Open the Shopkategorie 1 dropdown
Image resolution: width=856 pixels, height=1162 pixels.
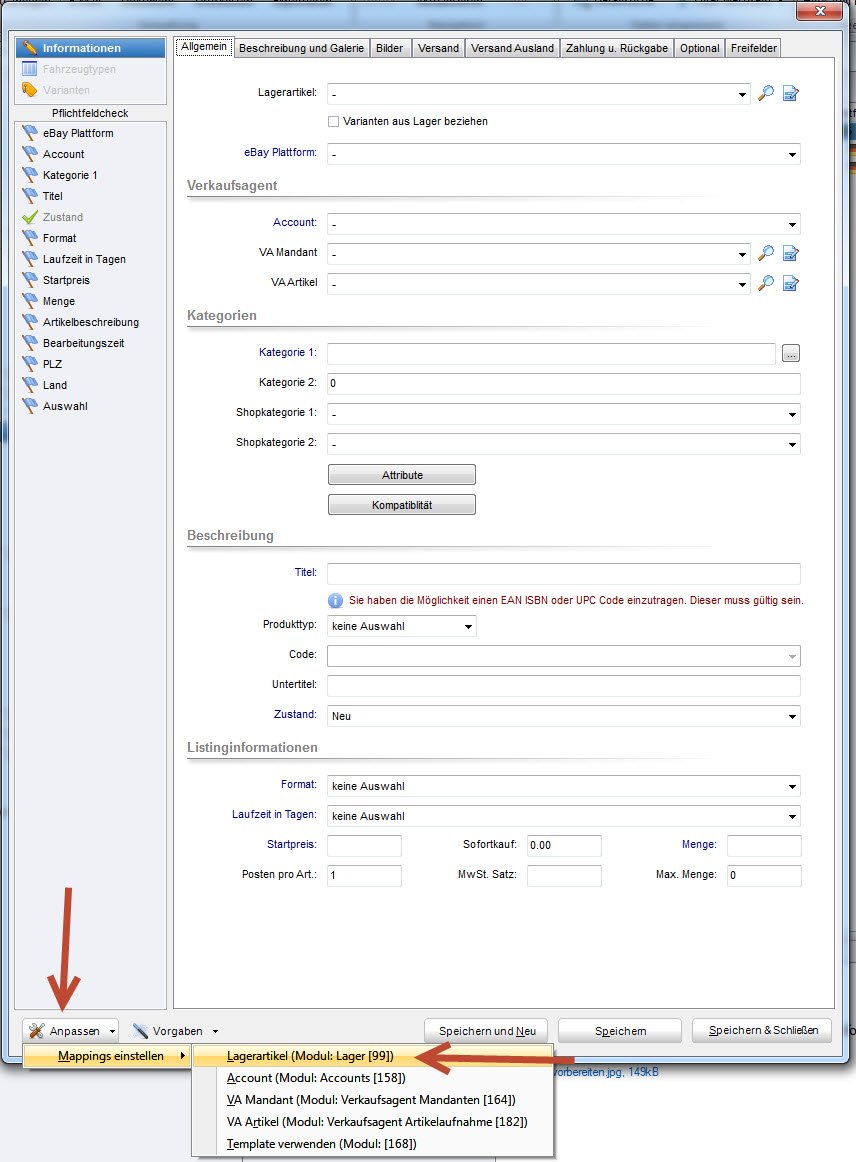point(792,414)
